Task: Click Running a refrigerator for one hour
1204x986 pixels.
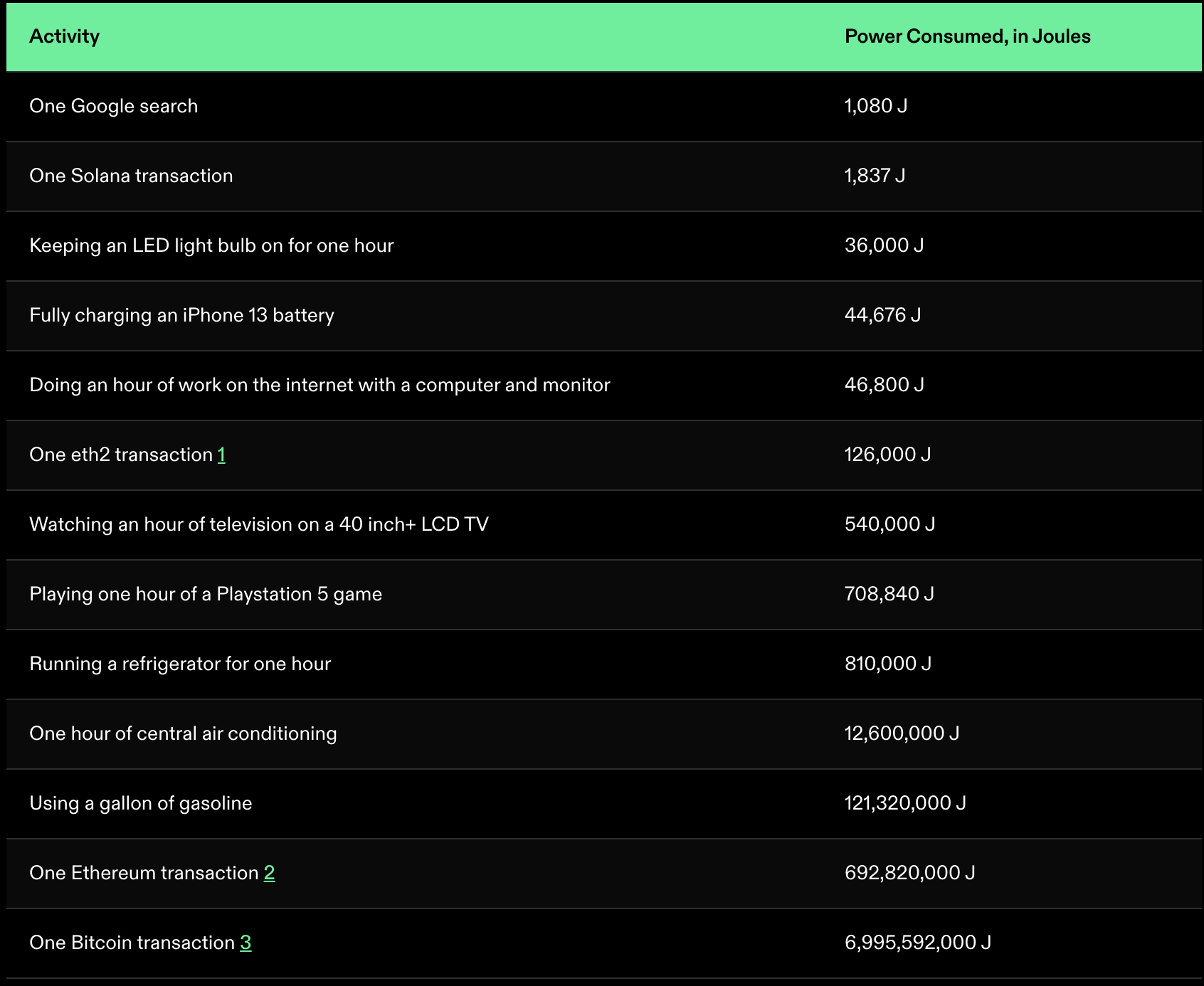Action: 181,664
